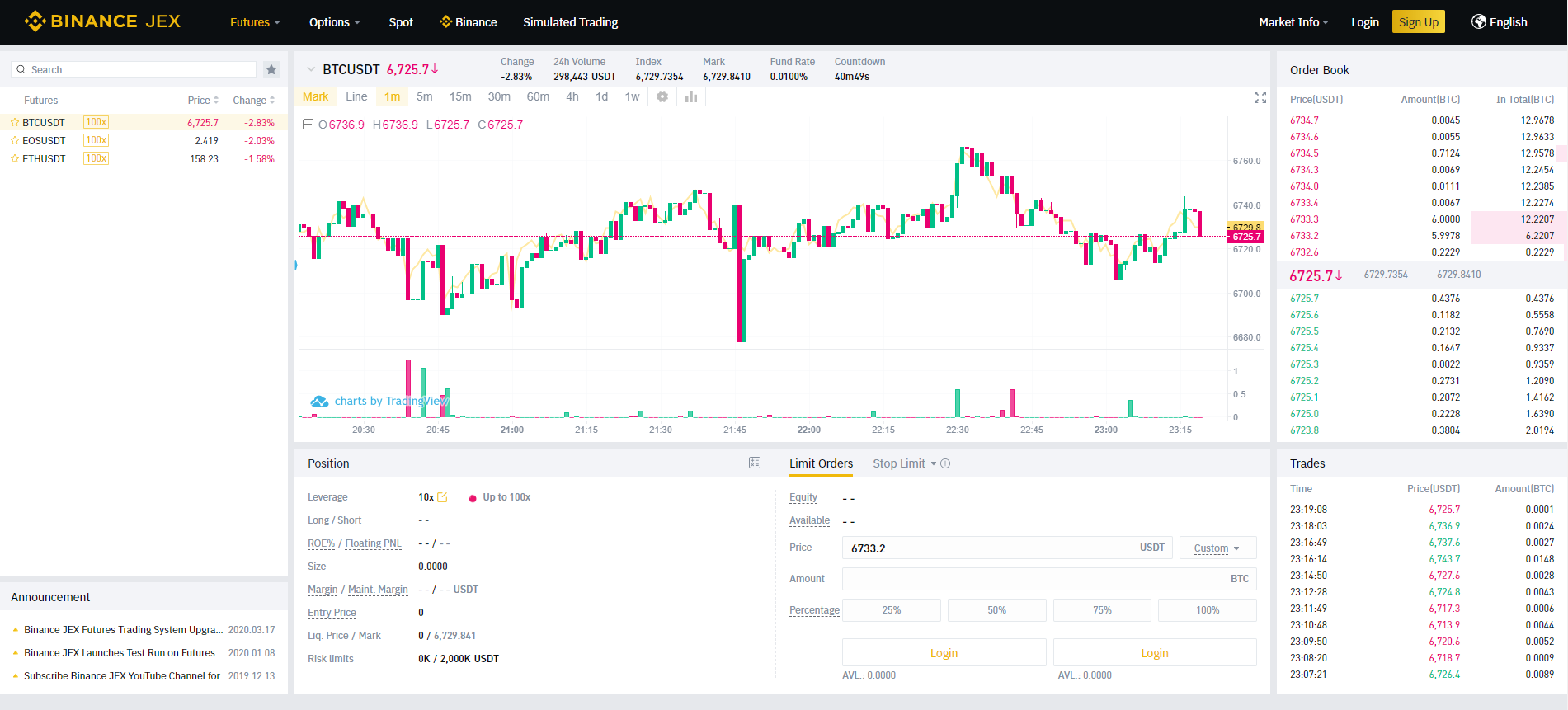The width and height of the screenshot is (1568, 710).
Task: Select the 1d chart interval
Action: (602, 96)
